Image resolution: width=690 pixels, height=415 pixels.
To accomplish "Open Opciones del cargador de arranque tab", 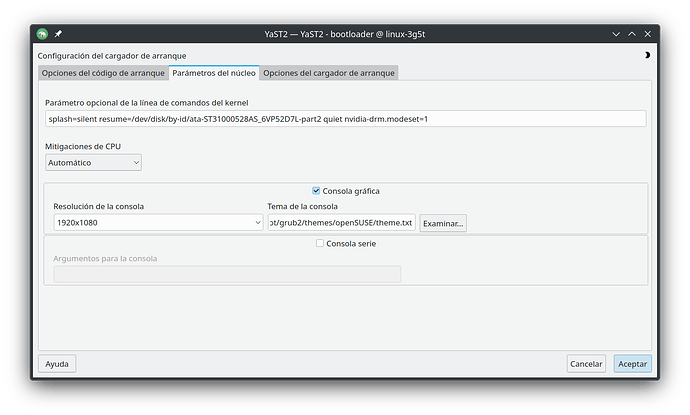I will pyautogui.click(x=329, y=73).
